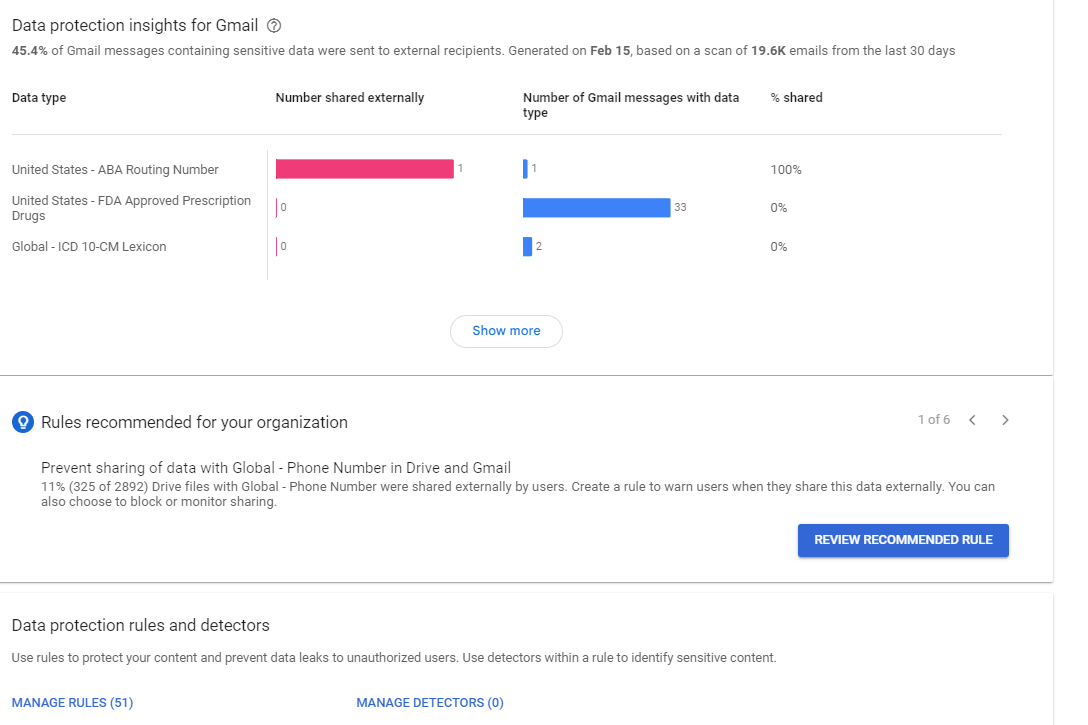The width and height of the screenshot is (1088, 725).
Task: Click the Number shared externally column header
Action: (349, 97)
